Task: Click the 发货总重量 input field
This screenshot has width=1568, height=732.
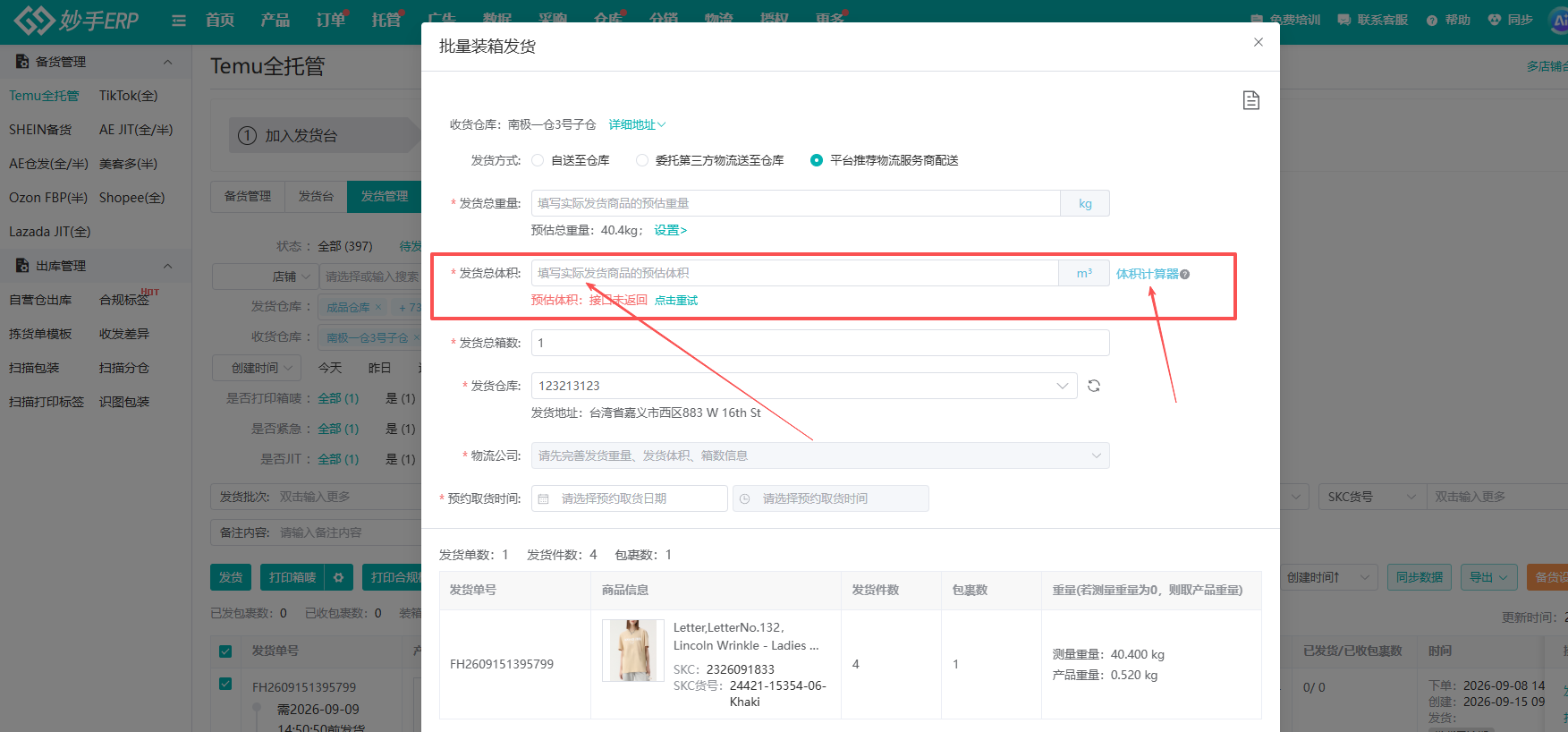Action: (795, 203)
